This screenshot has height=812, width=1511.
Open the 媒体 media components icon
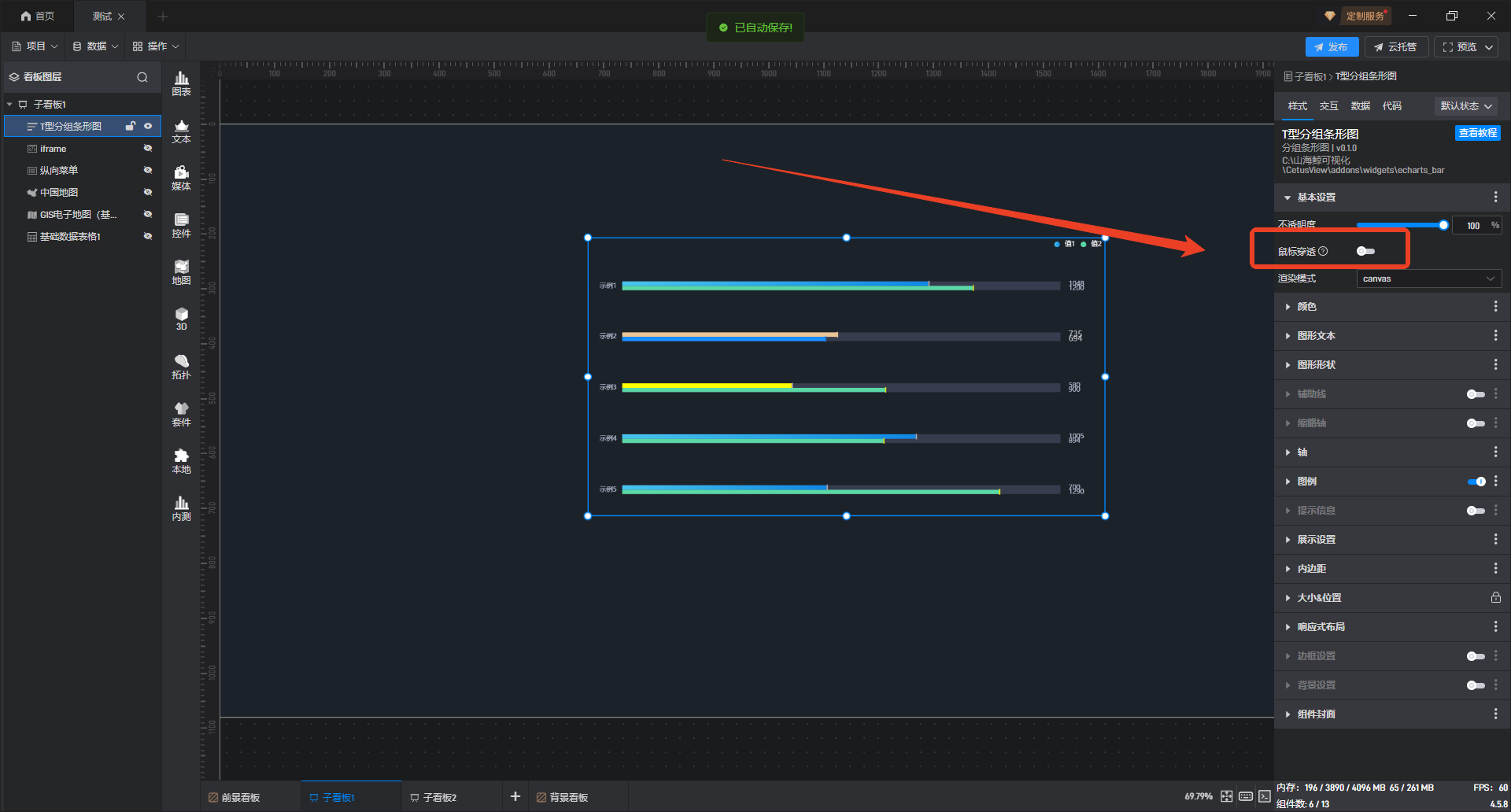181,178
